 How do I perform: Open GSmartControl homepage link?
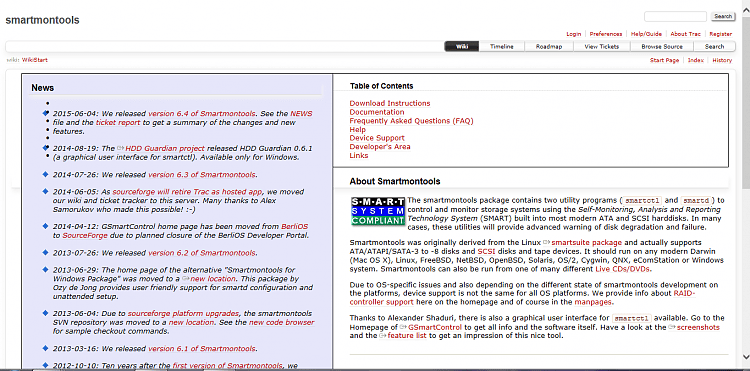[x=435, y=327]
